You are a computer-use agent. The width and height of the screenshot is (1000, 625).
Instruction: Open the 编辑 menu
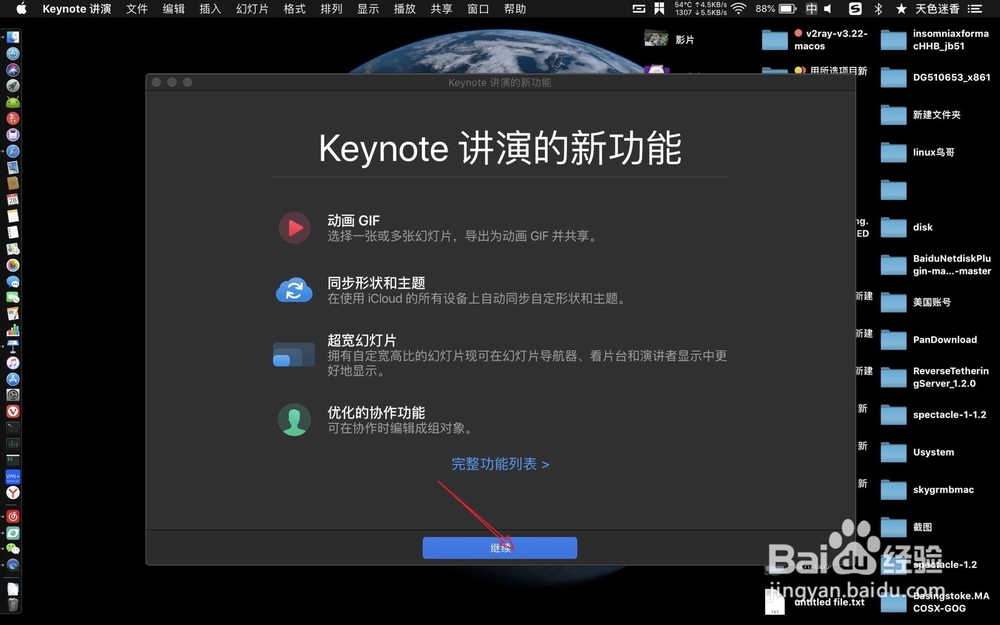pyautogui.click(x=173, y=9)
